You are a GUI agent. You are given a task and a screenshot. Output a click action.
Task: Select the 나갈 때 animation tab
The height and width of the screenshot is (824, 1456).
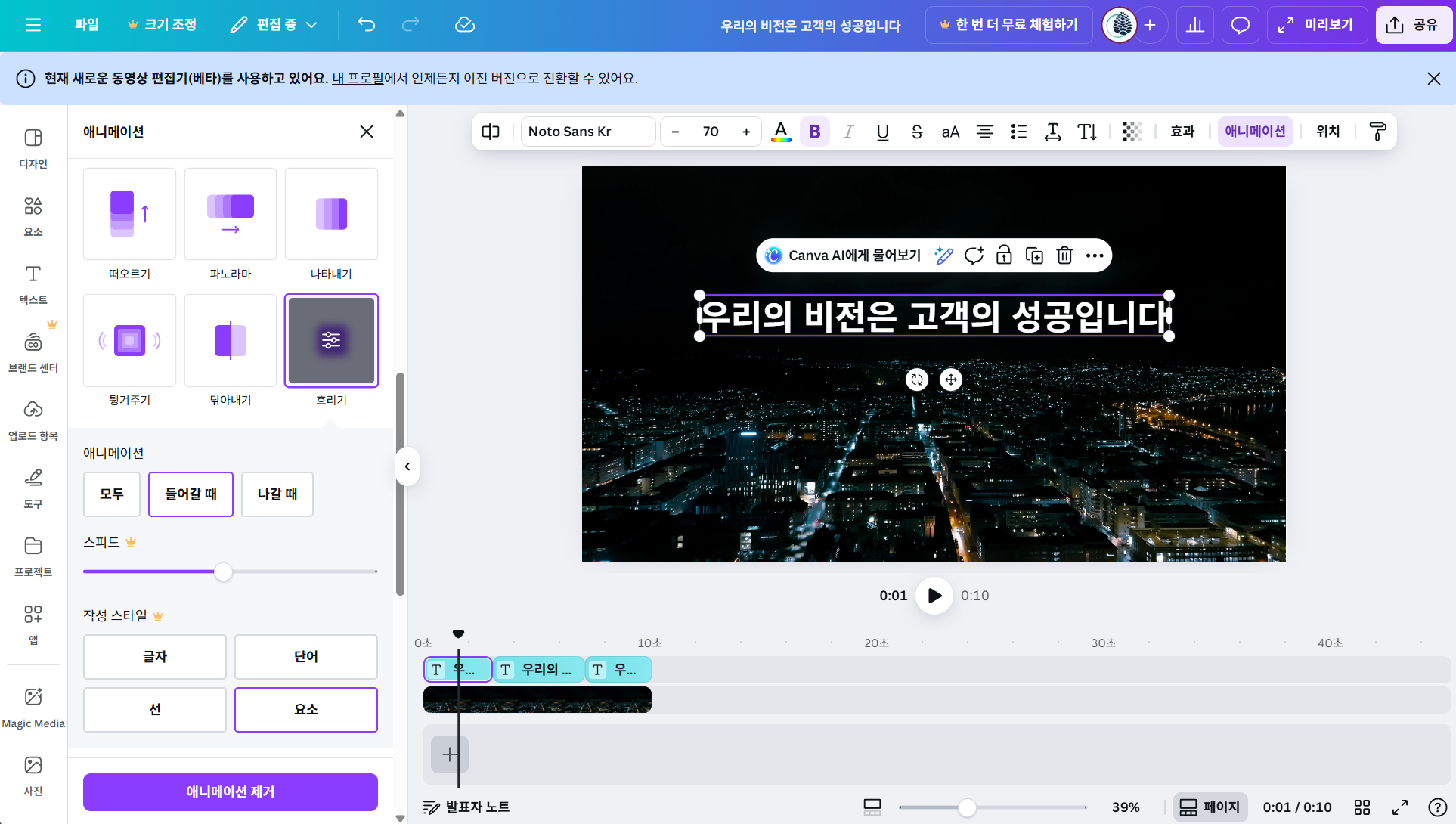click(277, 494)
